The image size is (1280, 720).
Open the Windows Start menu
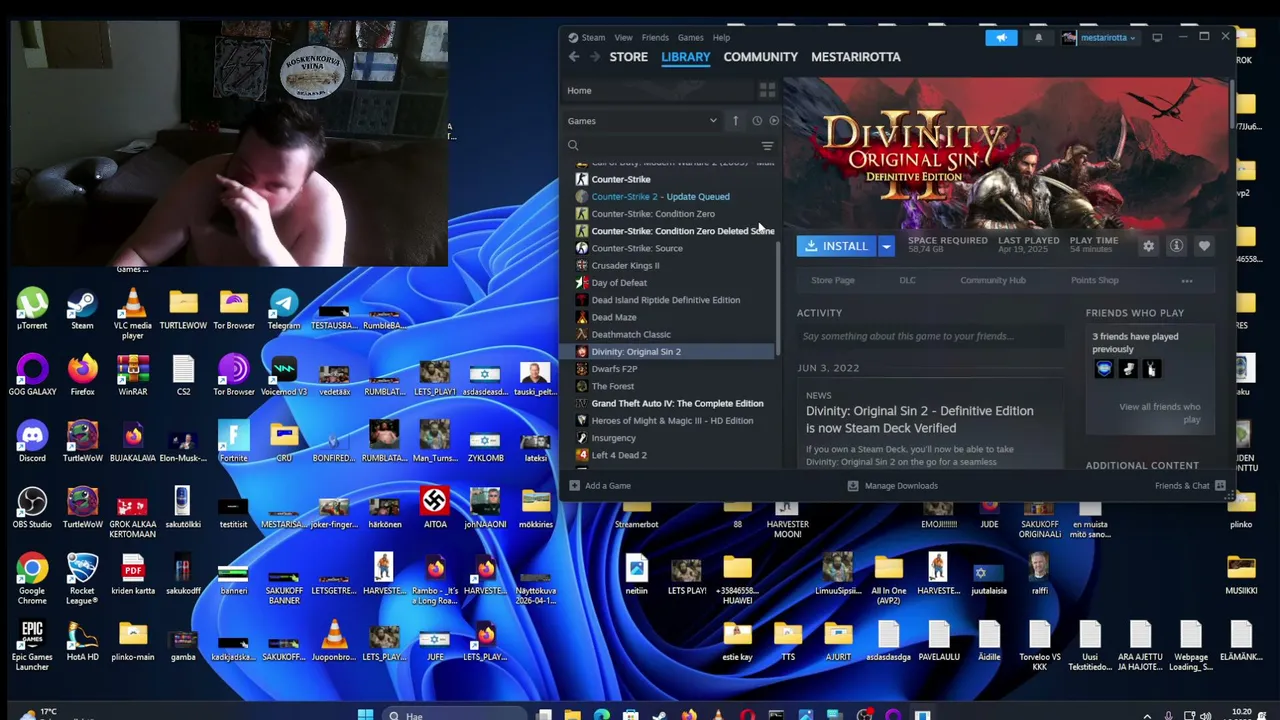365,715
